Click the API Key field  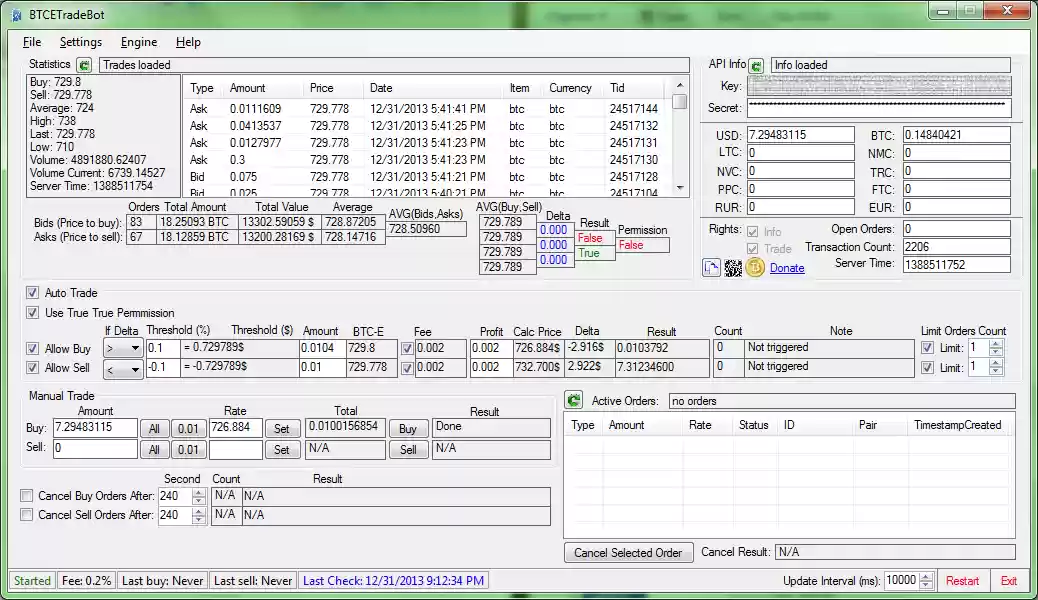879,86
